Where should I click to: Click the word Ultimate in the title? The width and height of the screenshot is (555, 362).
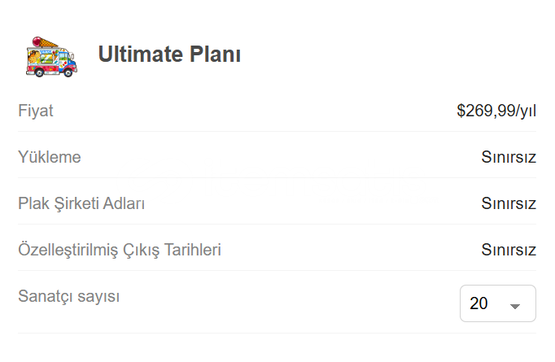(140, 54)
